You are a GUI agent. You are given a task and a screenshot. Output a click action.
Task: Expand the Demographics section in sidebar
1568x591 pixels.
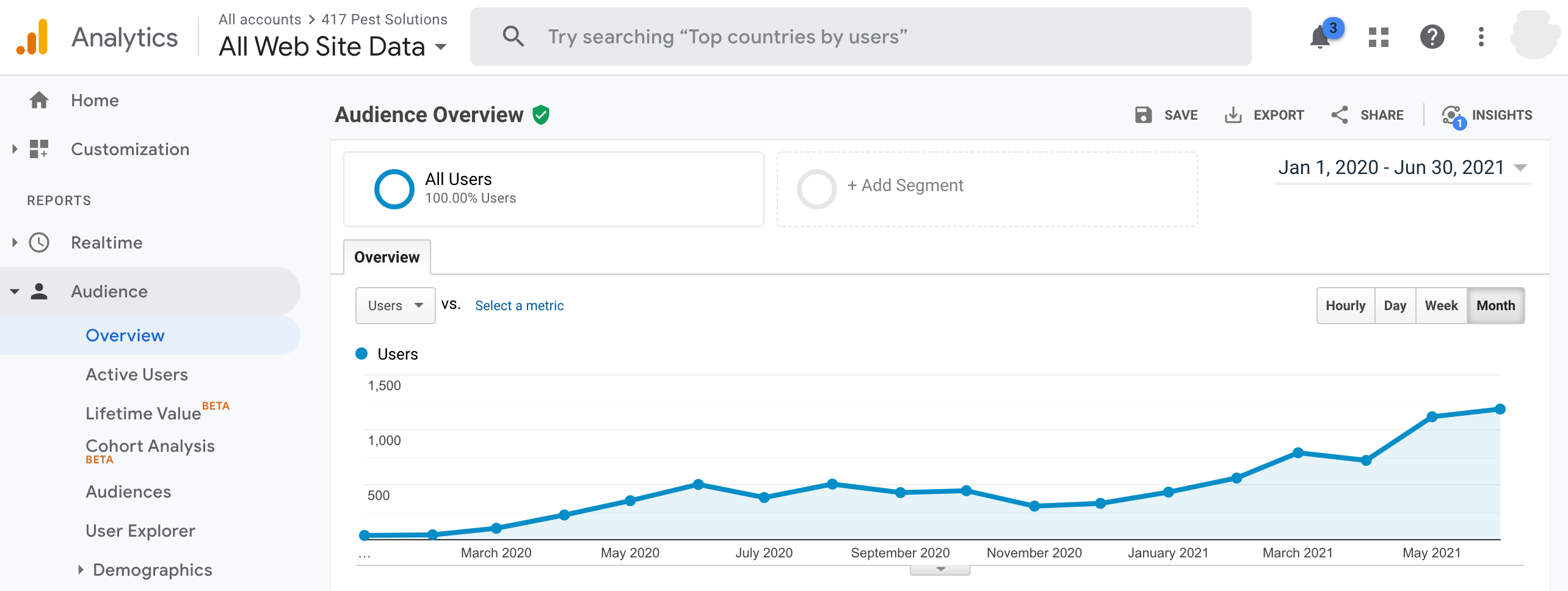(152, 570)
